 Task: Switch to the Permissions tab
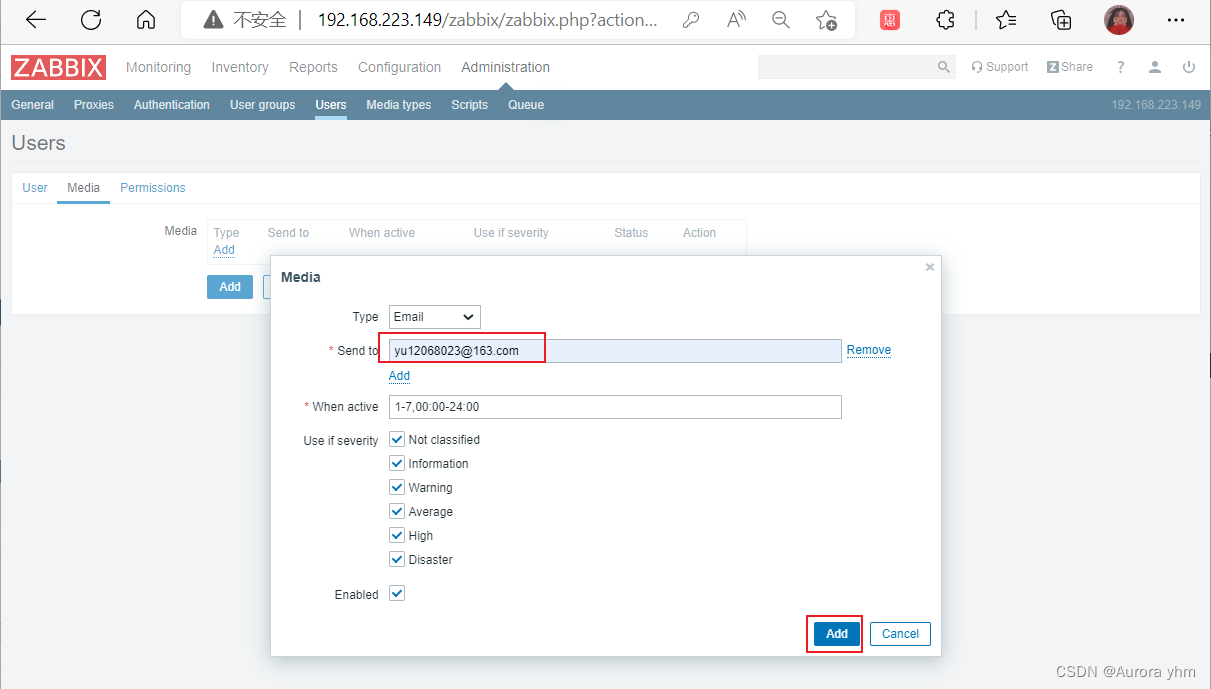click(x=153, y=188)
